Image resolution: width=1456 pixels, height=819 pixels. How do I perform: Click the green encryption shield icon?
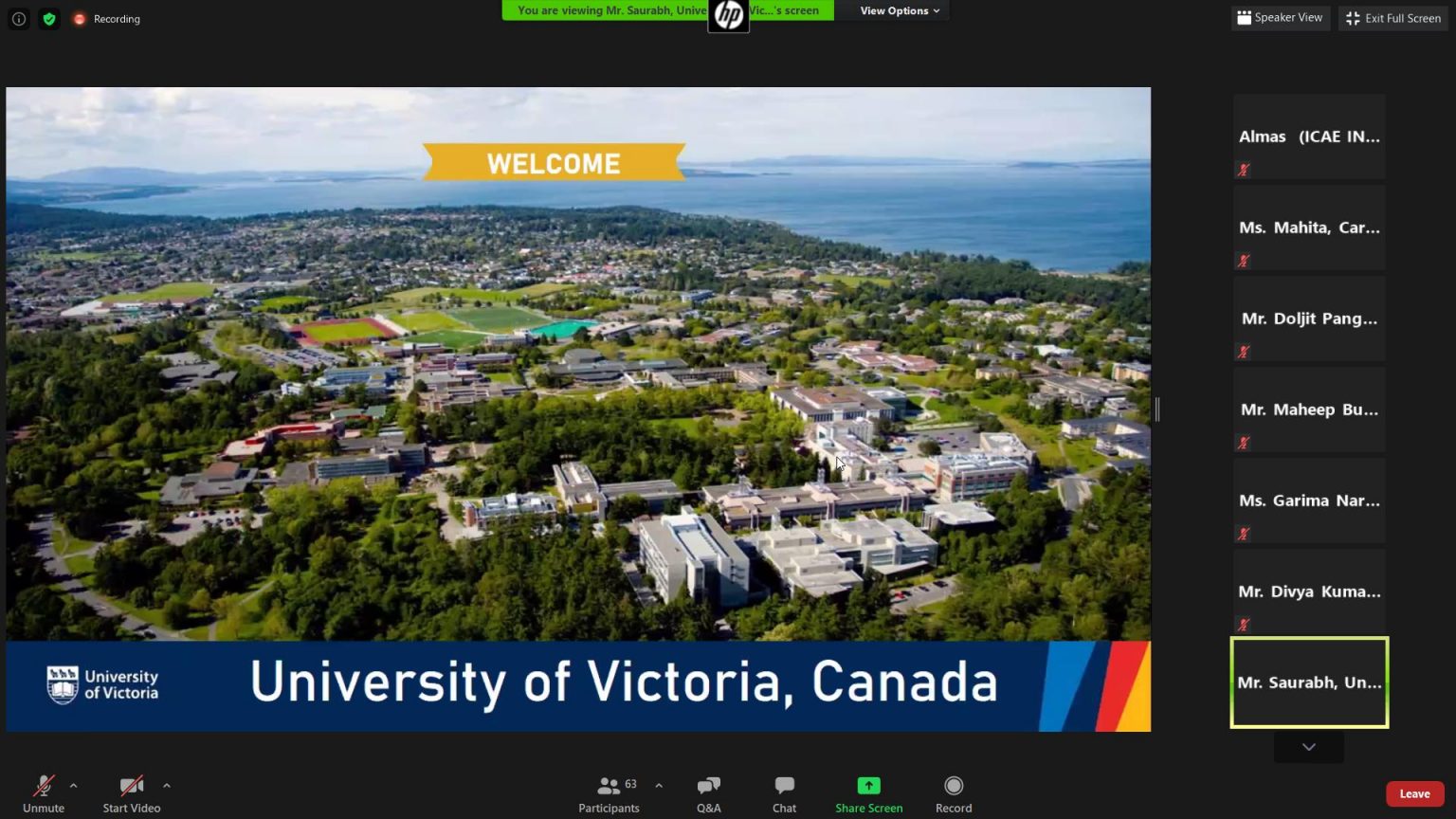click(x=49, y=19)
